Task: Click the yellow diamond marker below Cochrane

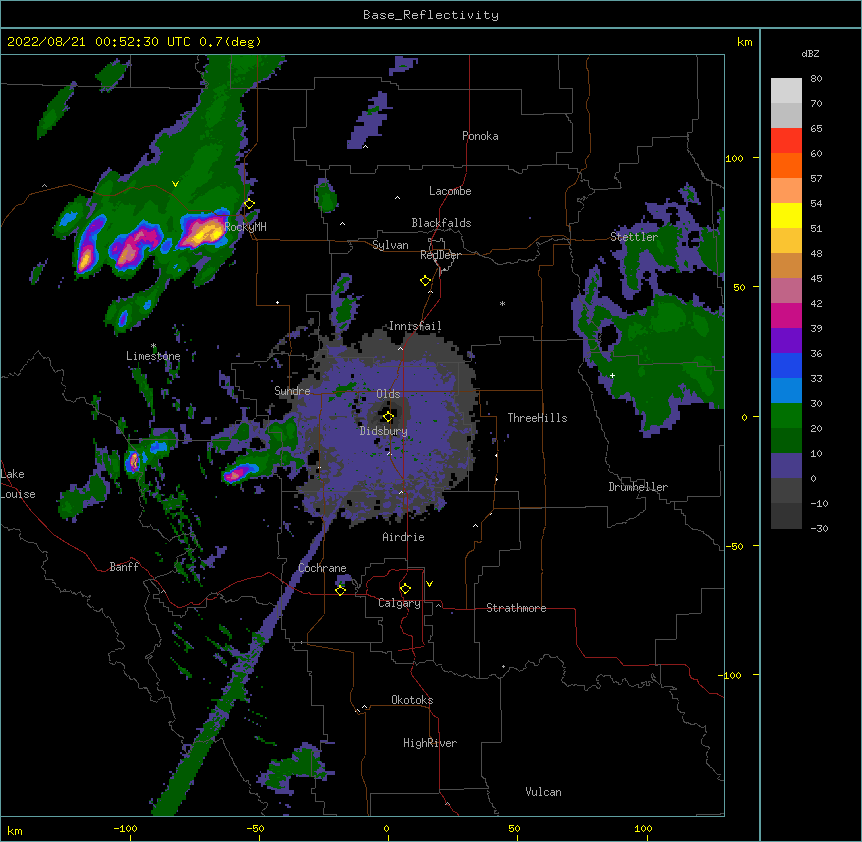Action: [340, 590]
